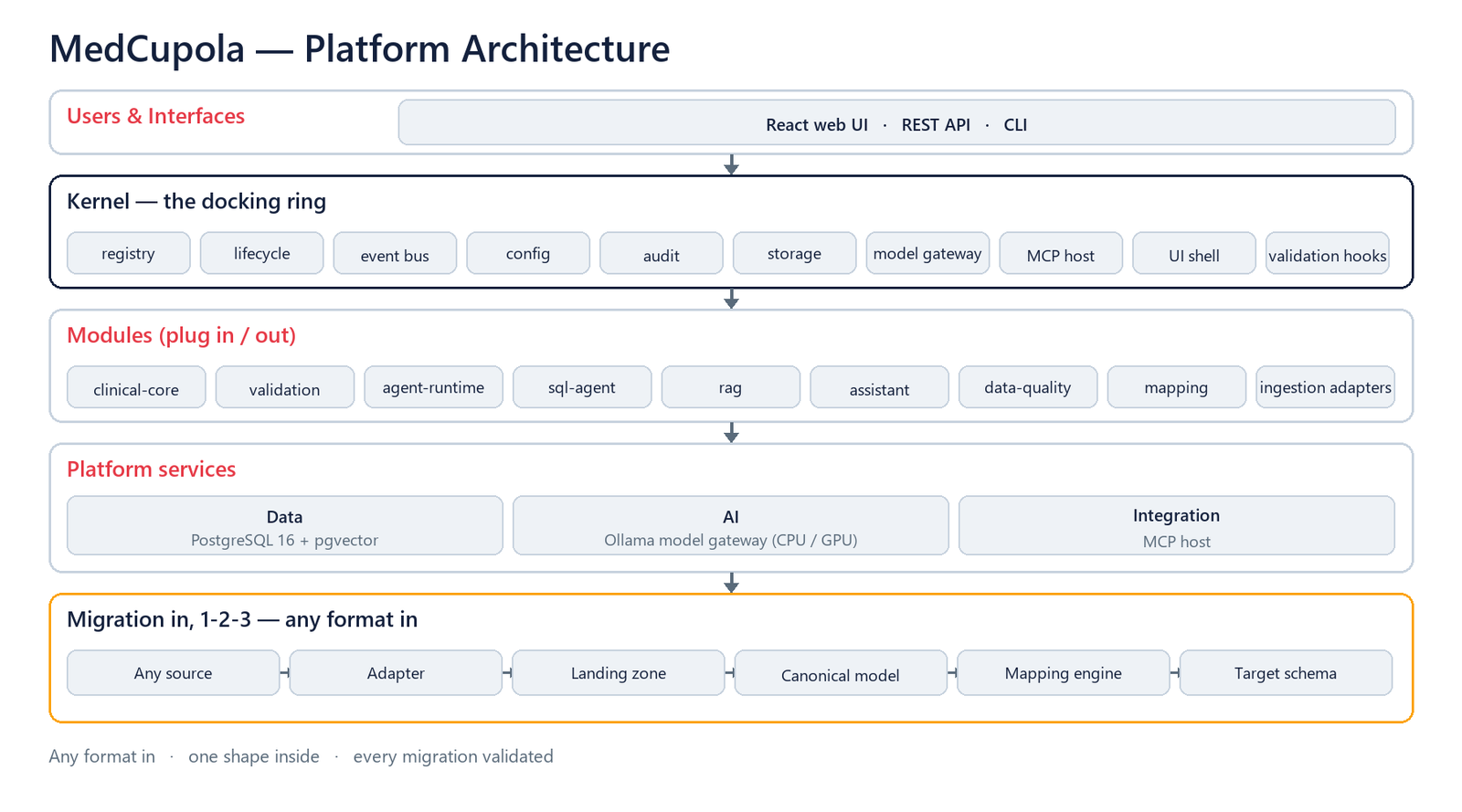Select 'Migration in, 1-2-3 — any format in' heading
The width and height of the screenshot is (1462, 812).
242,619
